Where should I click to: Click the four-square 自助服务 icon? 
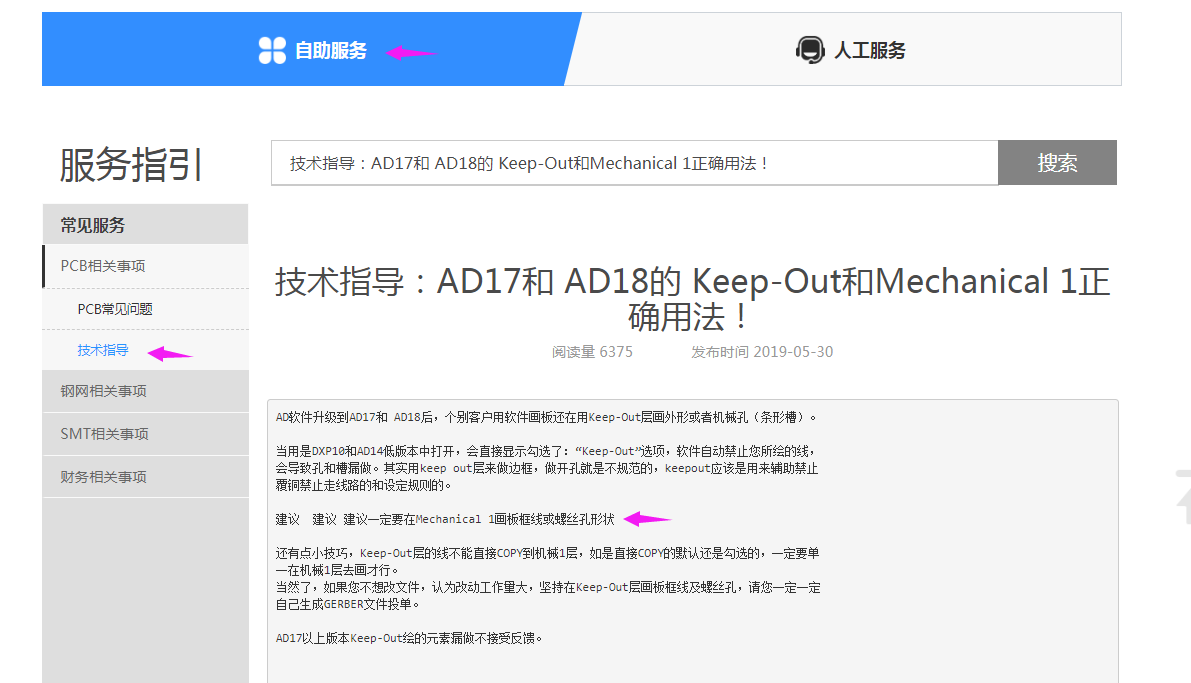272,50
